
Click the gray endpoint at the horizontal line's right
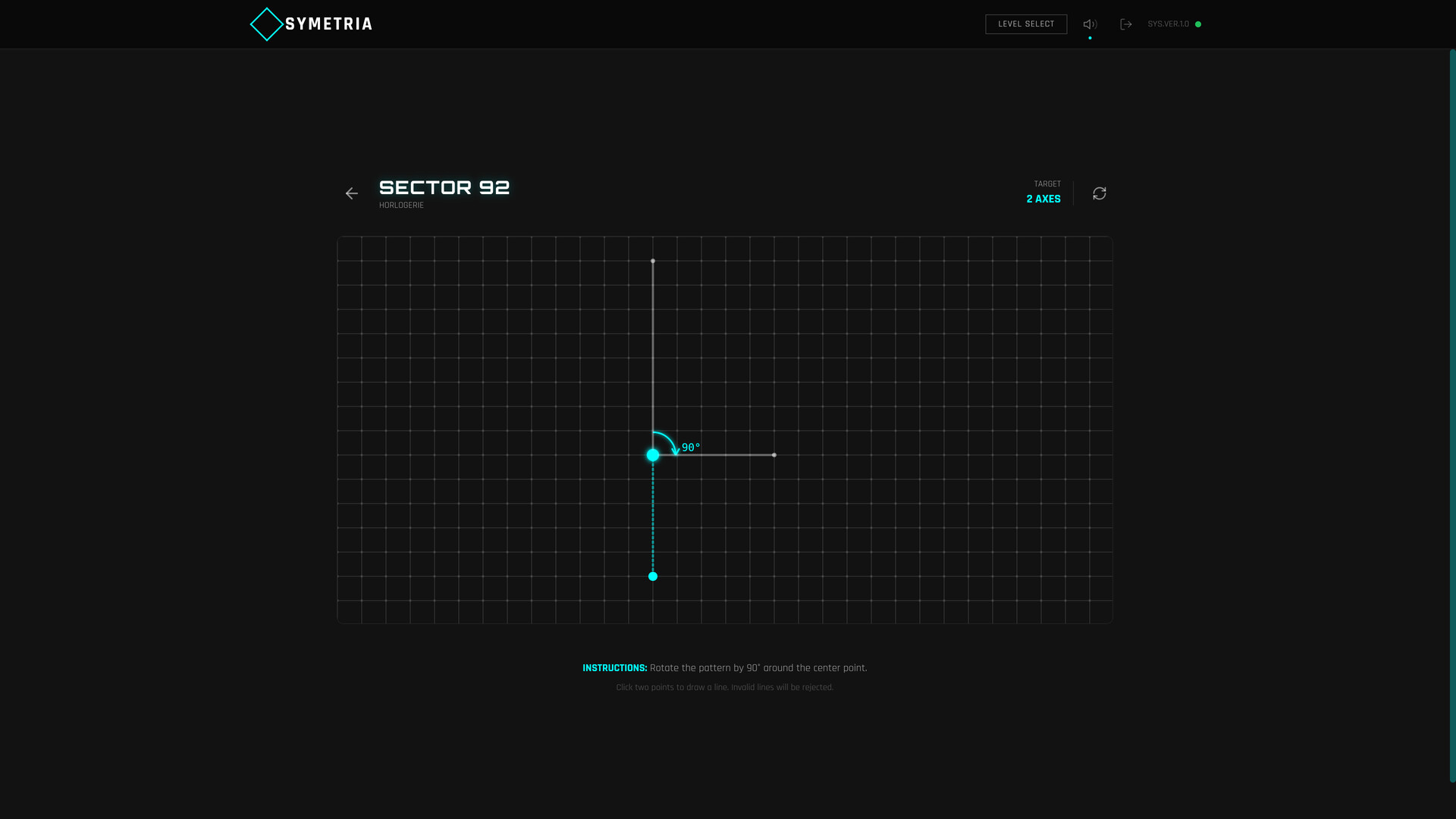click(x=774, y=455)
